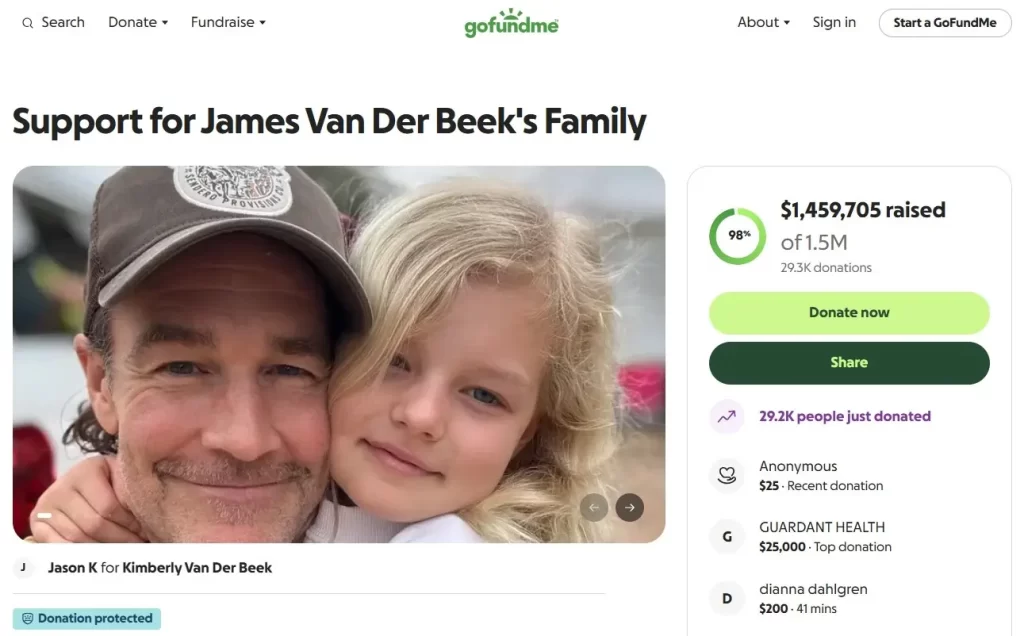Click the GoFundMe logo

pyautogui.click(x=511, y=23)
